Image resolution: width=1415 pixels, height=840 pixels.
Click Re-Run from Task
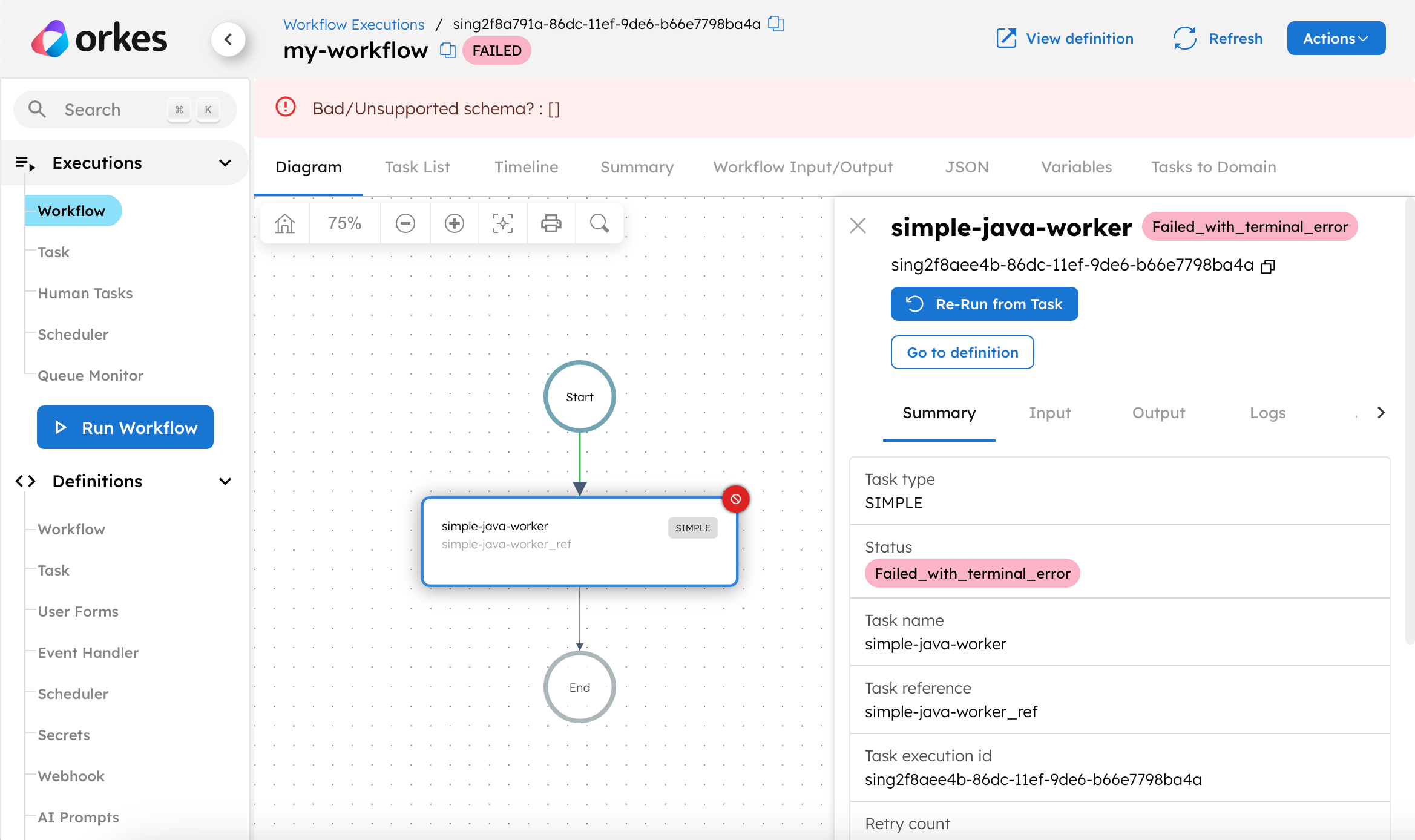[x=985, y=304]
